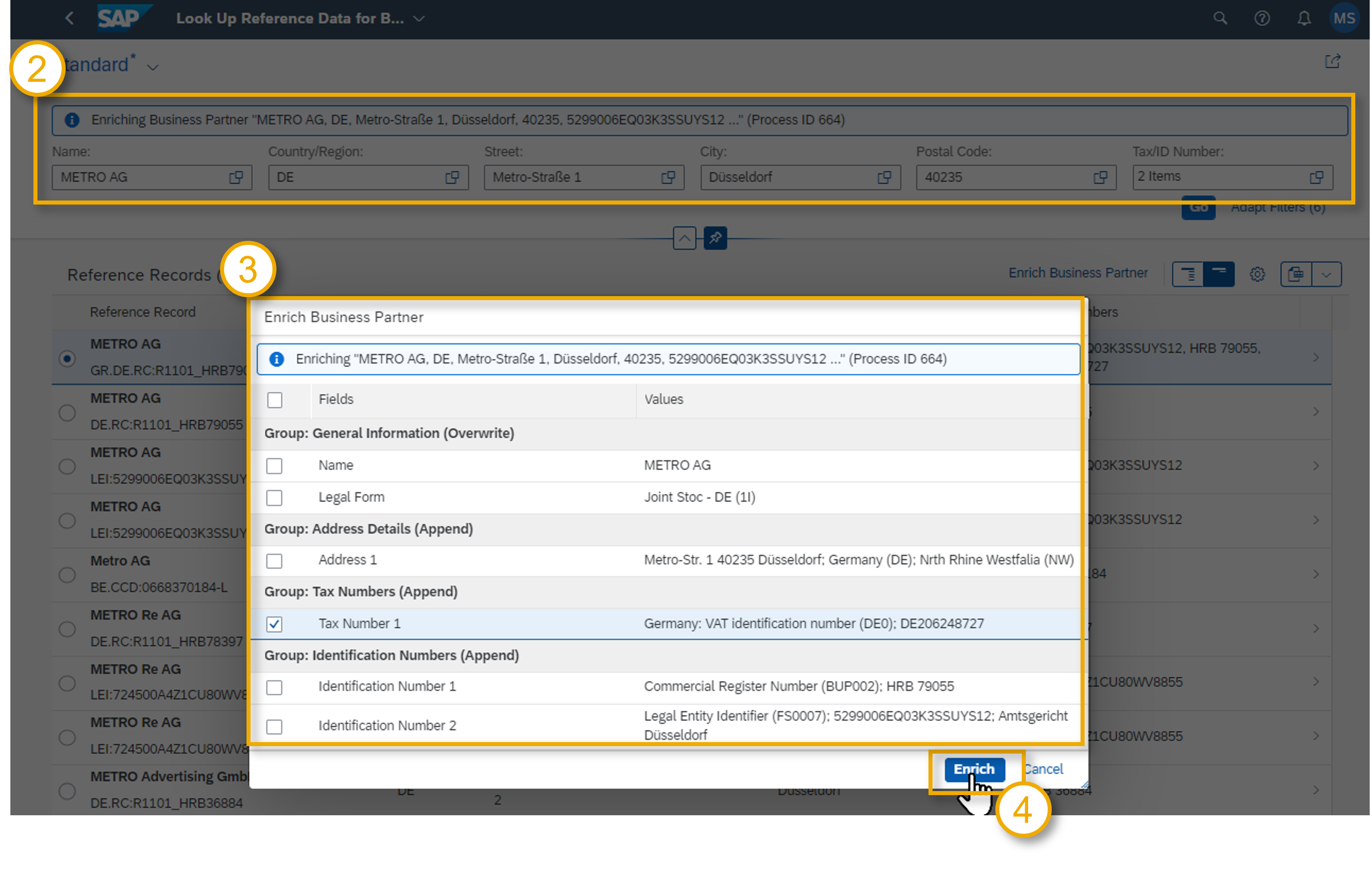Screen dimensions: 1372x870
Task: Toggle the pin header button
Action: tap(715, 238)
